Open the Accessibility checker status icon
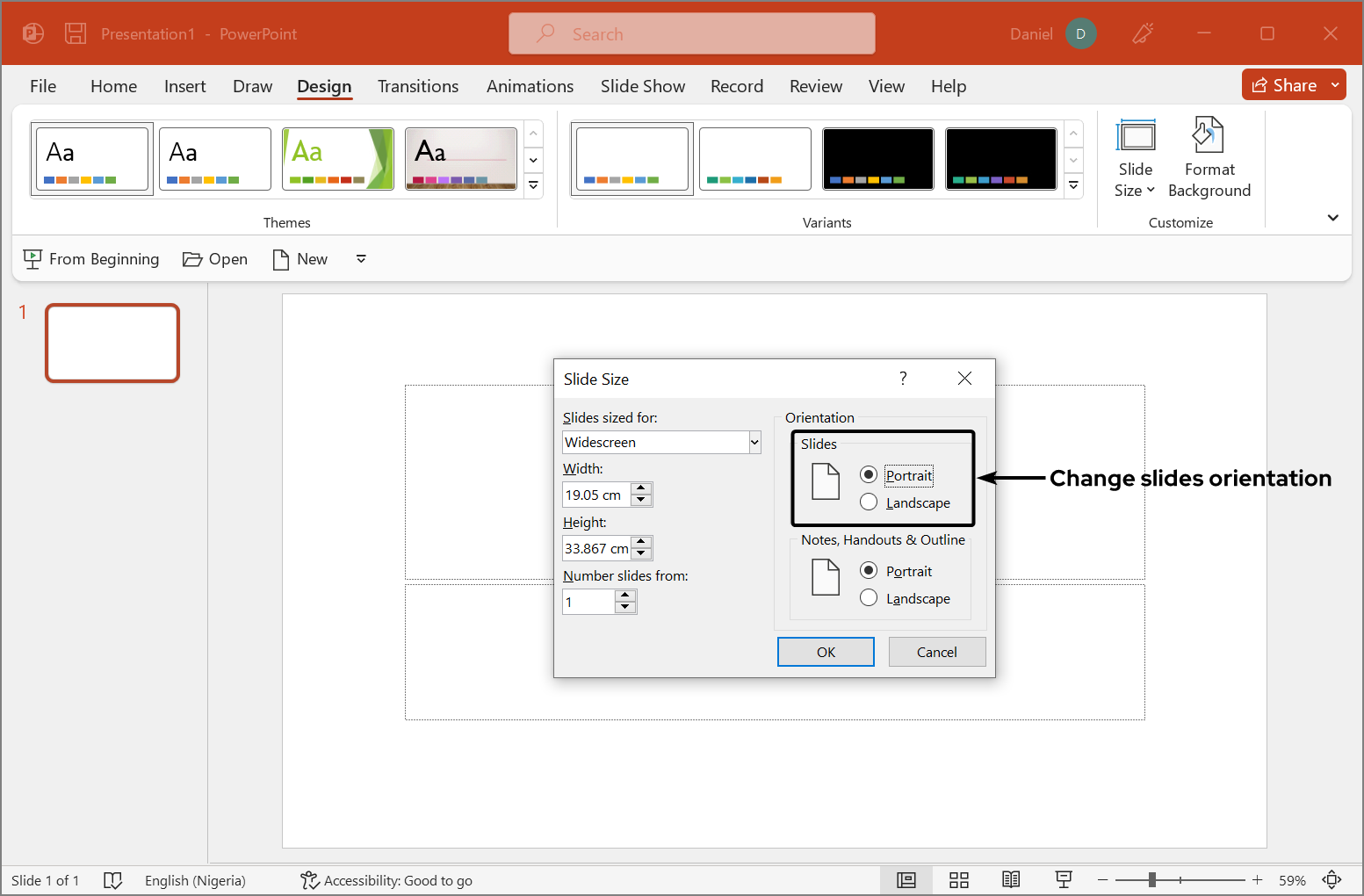This screenshot has width=1364, height=896. 309,880
